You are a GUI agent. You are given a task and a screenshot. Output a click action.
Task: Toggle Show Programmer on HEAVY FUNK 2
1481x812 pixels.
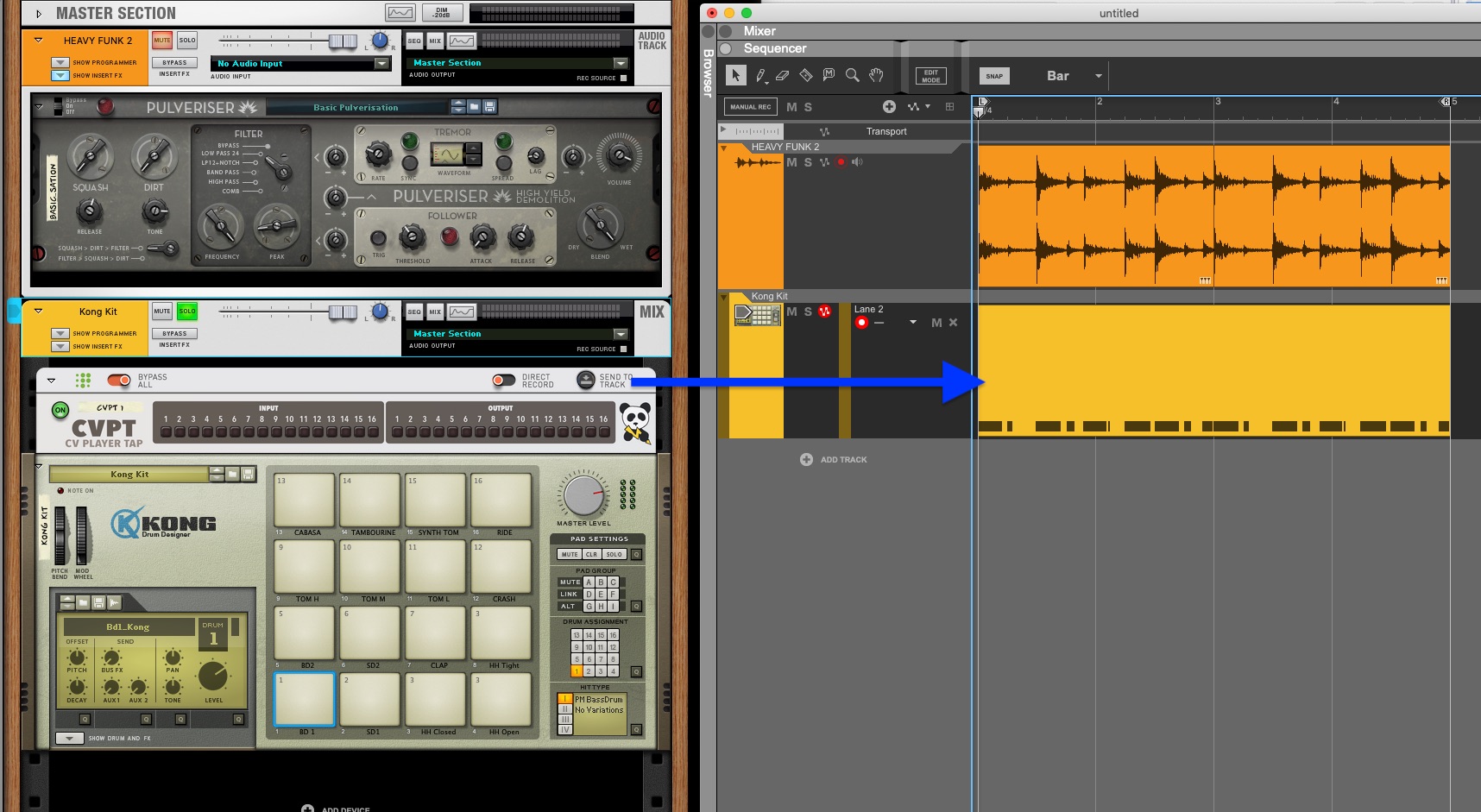(60, 62)
